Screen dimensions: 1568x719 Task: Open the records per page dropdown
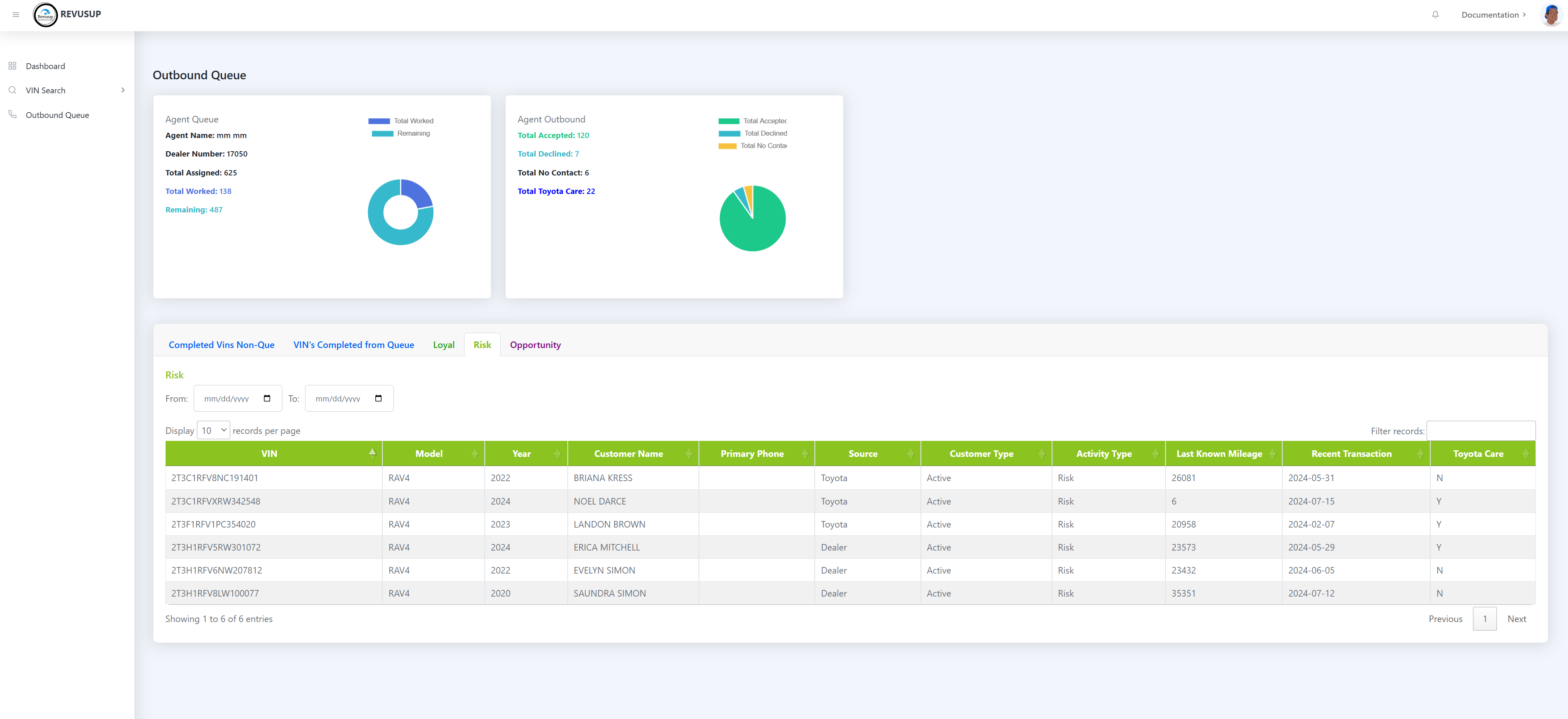point(213,430)
